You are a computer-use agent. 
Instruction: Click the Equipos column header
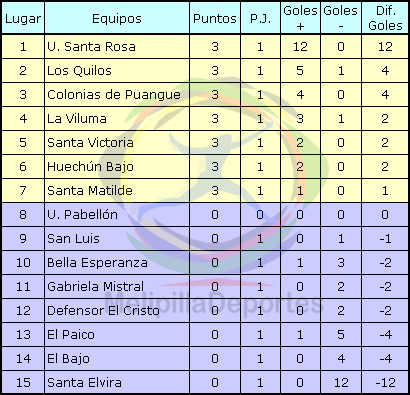point(117,18)
